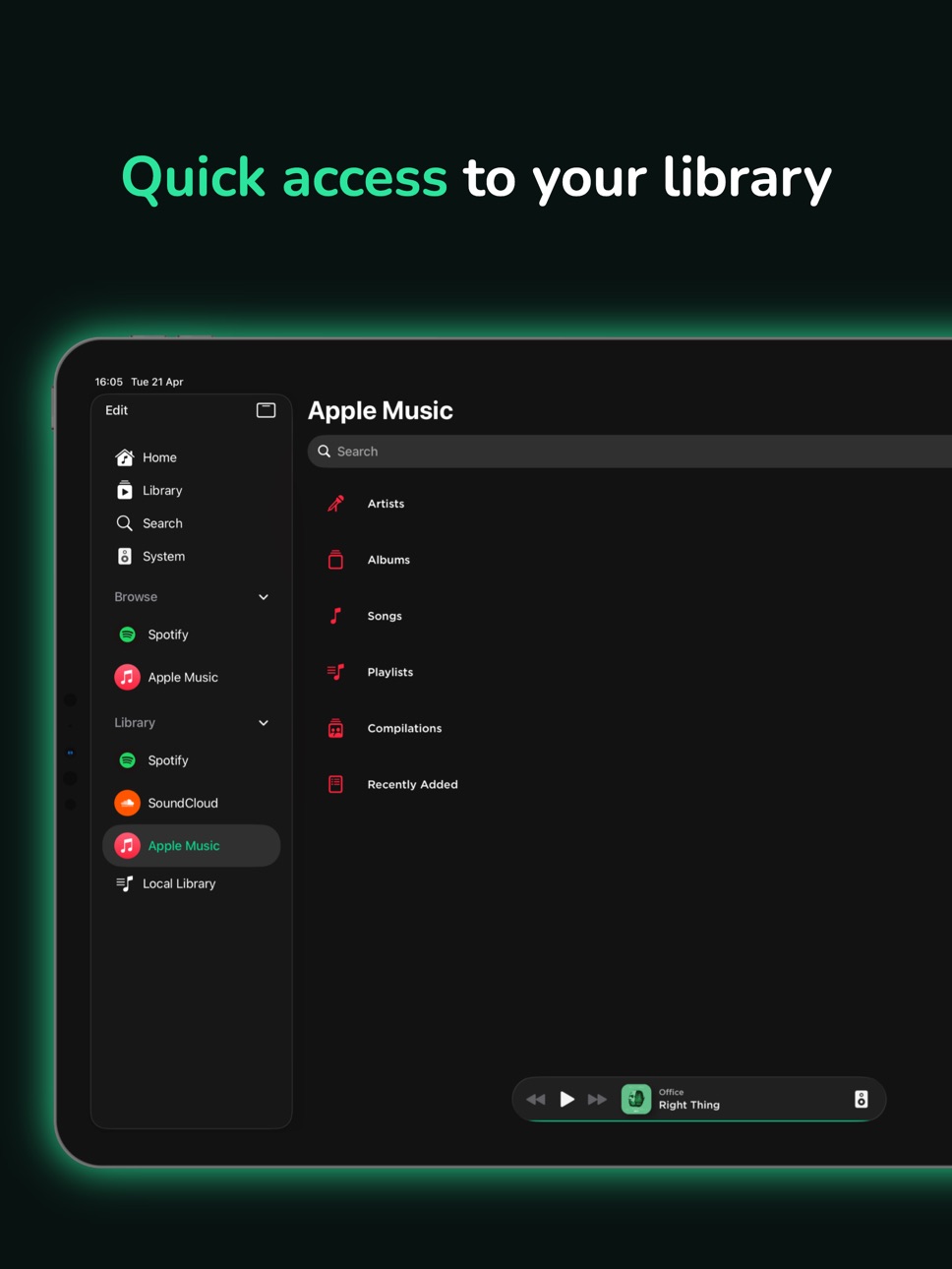Open the Library navigation item
Viewport: 952px width, 1269px height.
191,491
